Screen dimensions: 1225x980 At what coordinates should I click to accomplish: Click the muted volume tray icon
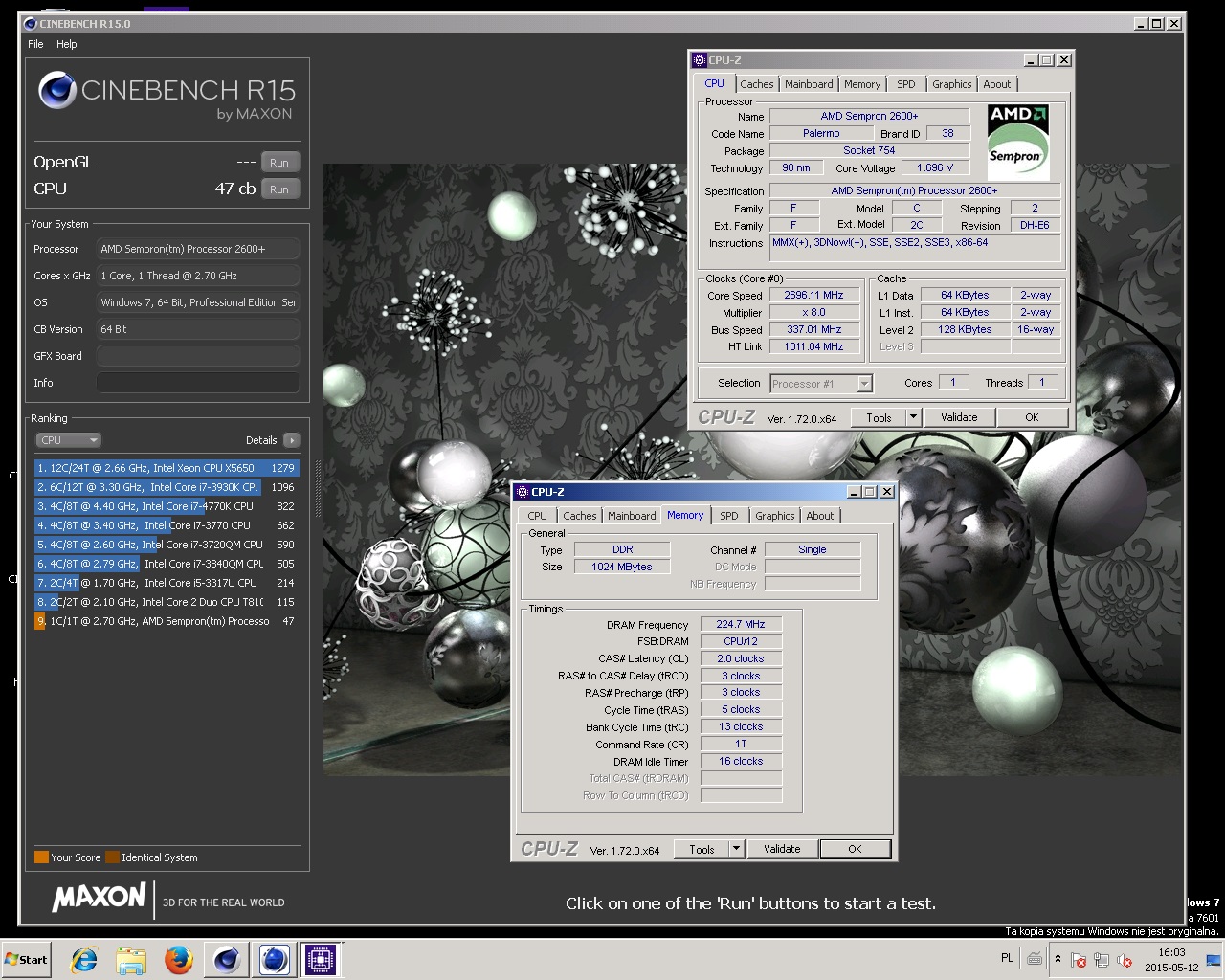tap(1125, 960)
